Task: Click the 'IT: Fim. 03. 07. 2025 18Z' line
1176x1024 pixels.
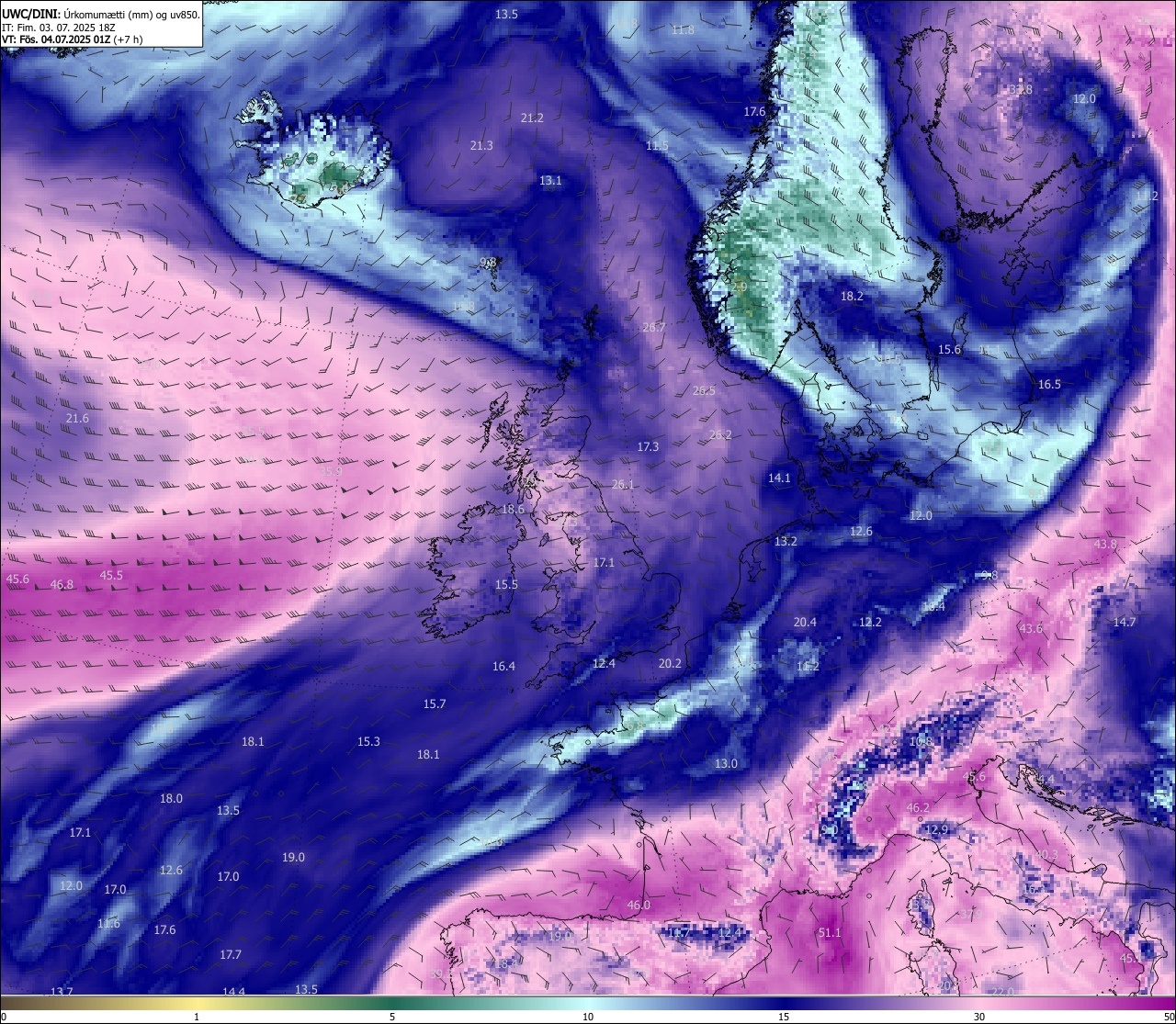Action: click(59, 27)
